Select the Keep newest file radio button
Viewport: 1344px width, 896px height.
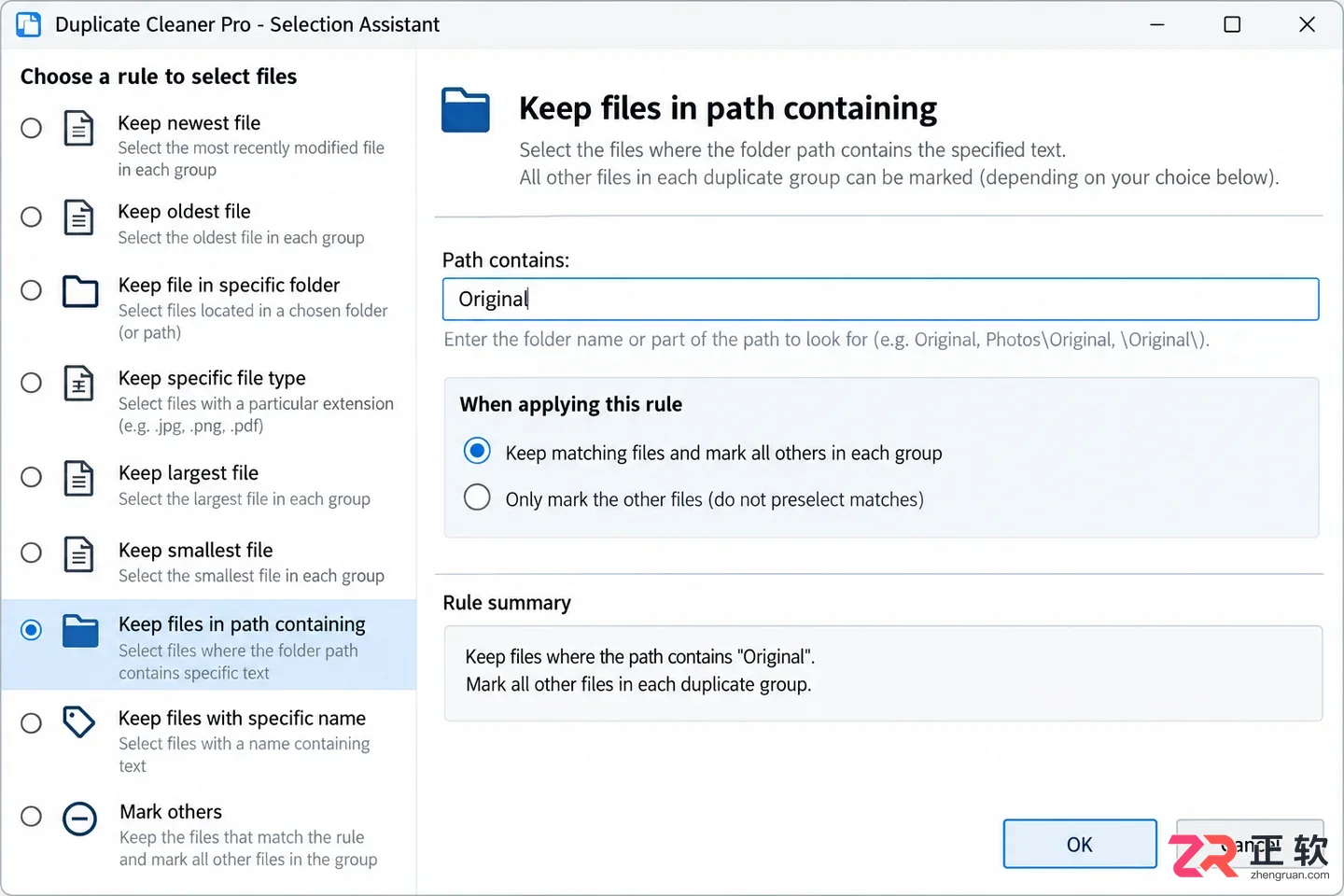click(x=31, y=128)
